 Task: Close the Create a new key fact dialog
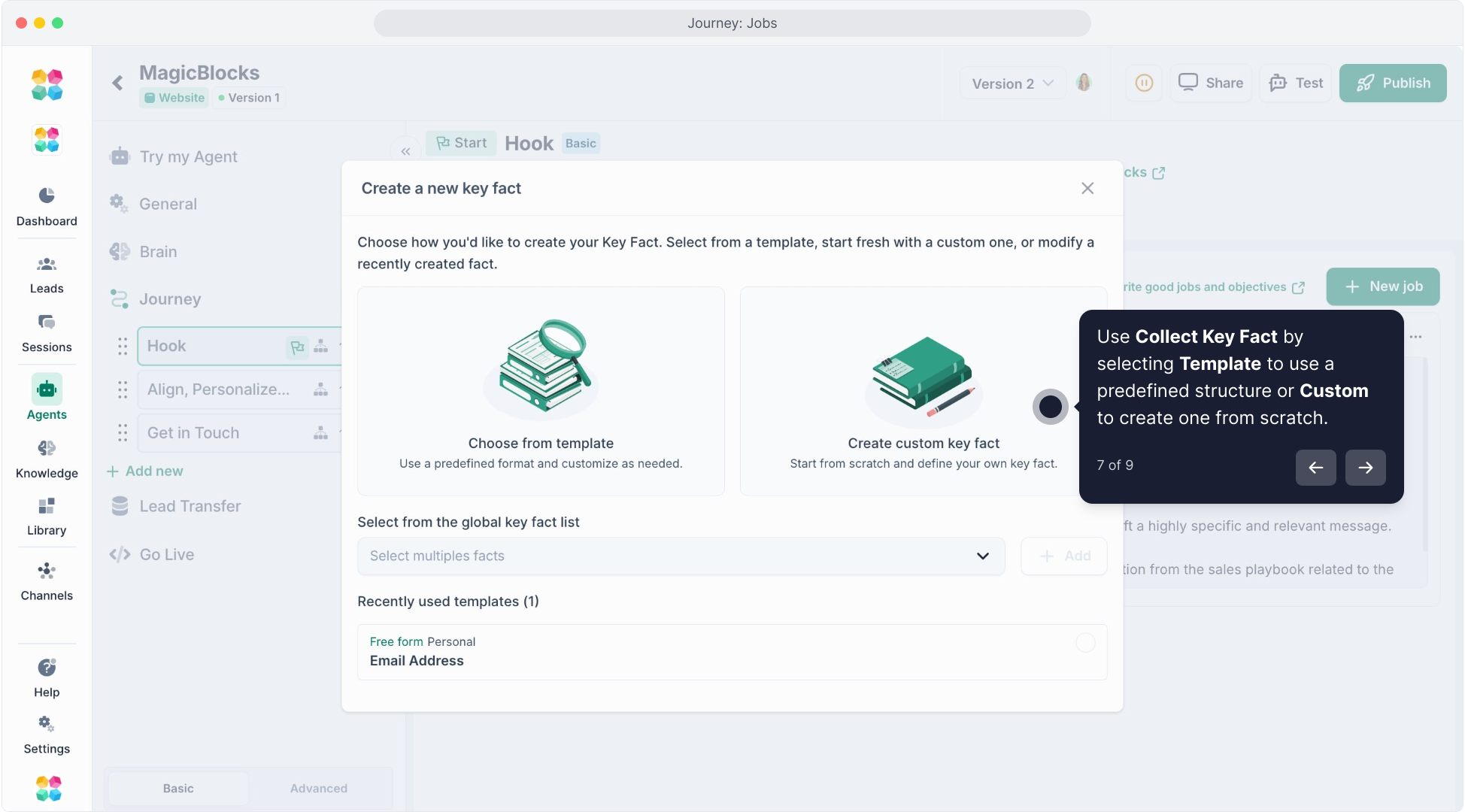click(x=1087, y=189)
